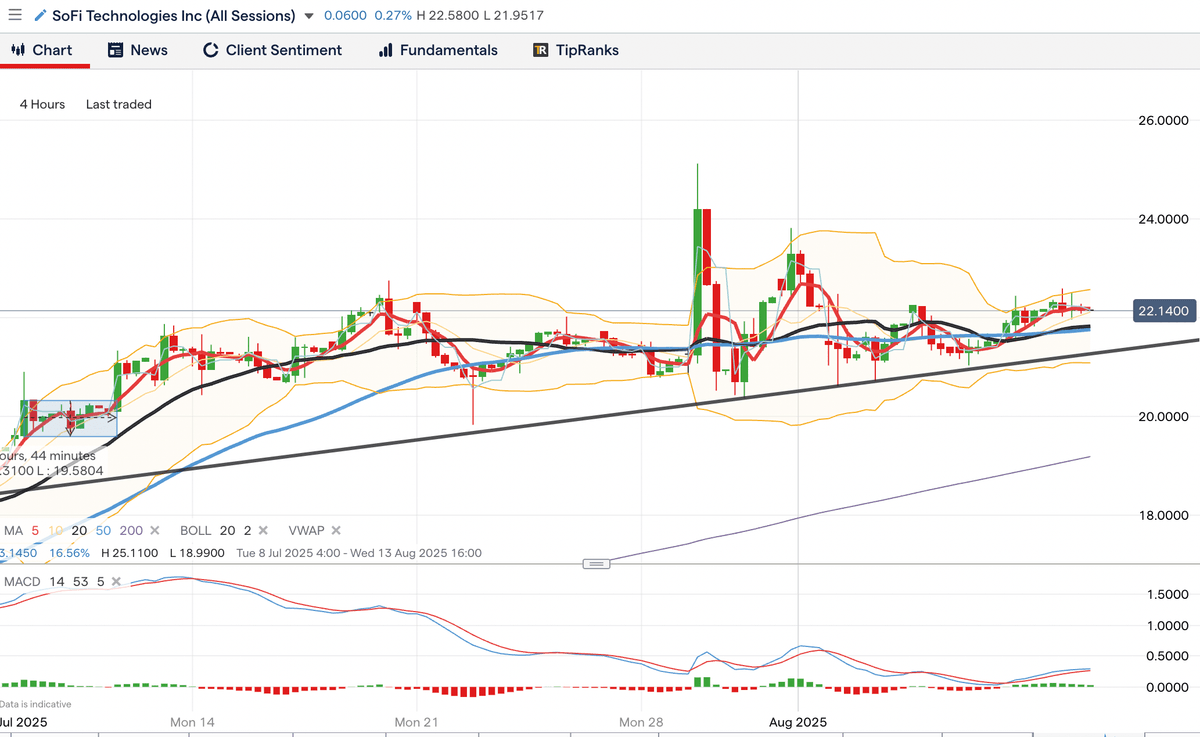Click the 22.1400 current price label

click(1165, 311)
